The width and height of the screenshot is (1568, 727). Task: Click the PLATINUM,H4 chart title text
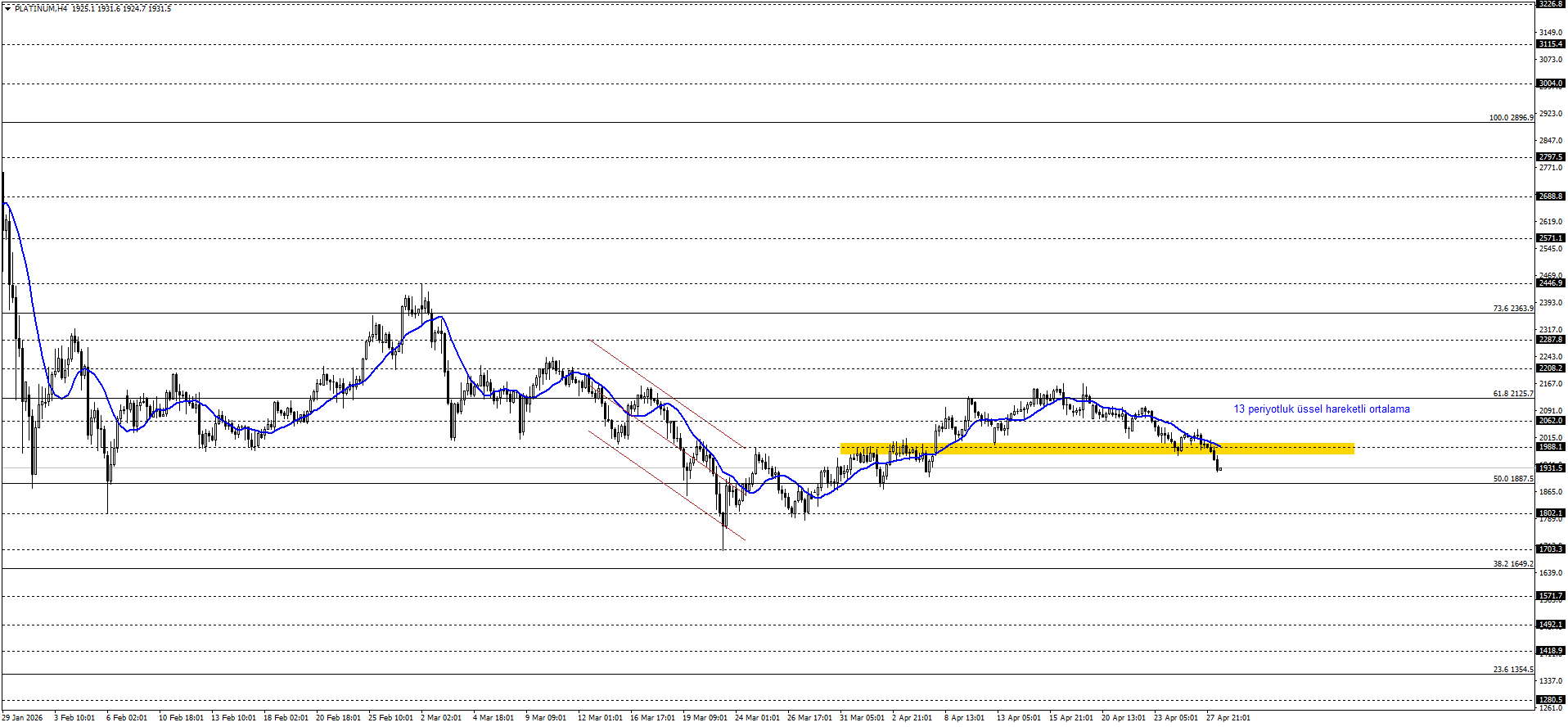41,9
